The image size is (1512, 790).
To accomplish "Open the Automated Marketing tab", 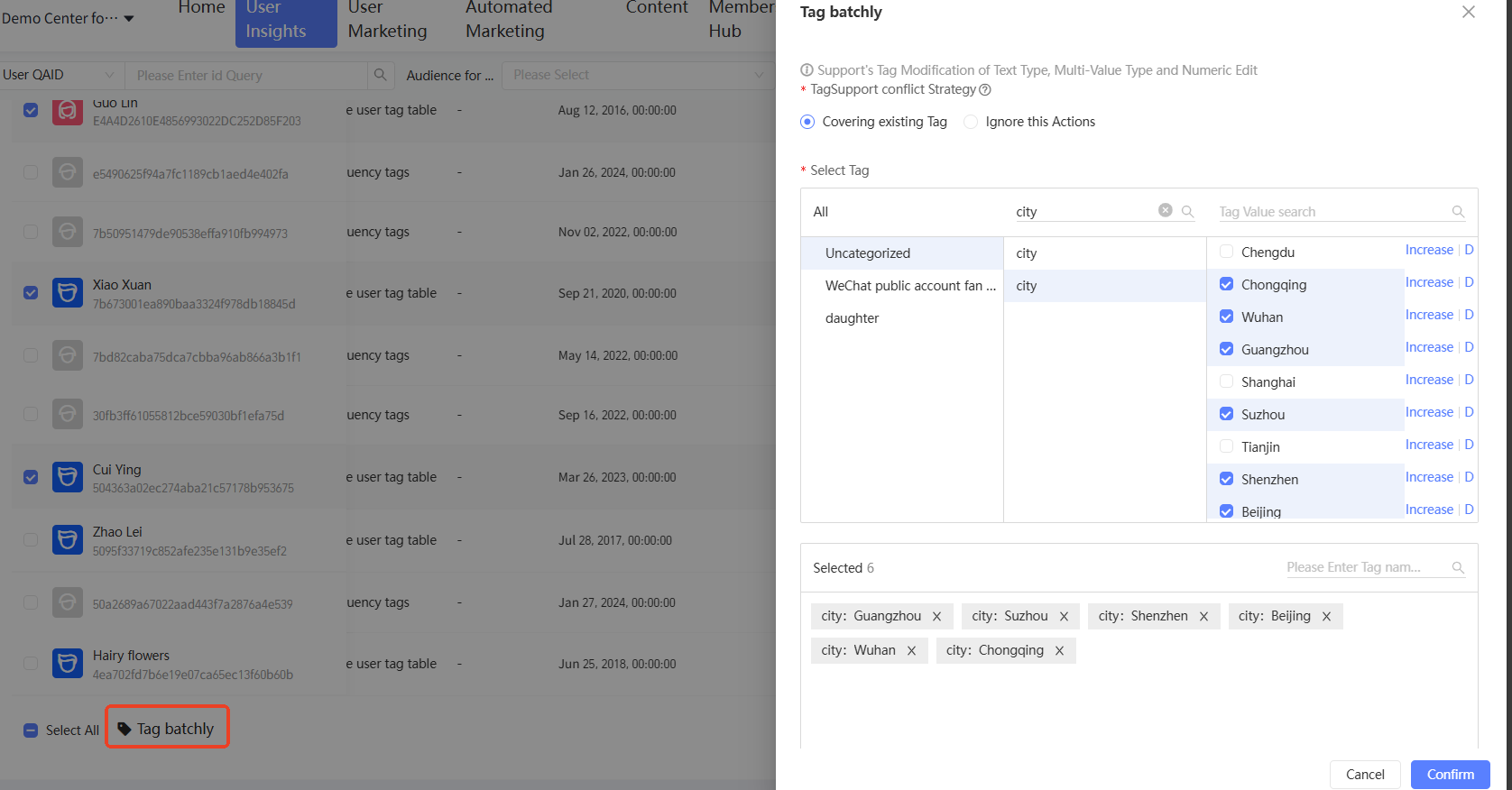I will pyautogui.click(x=509, y=20).
